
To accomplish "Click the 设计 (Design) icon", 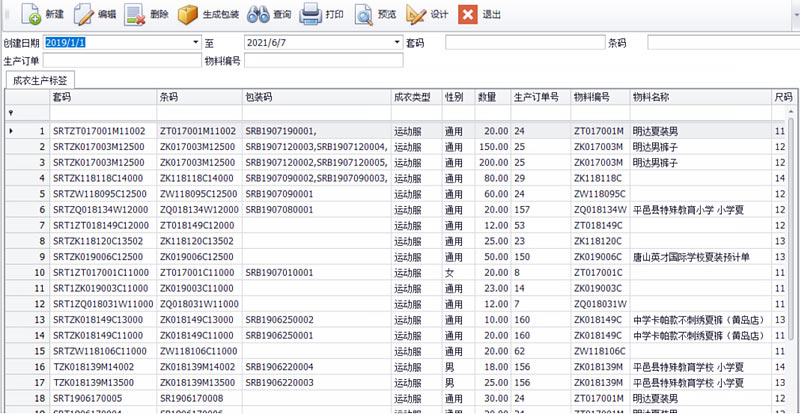I will click(416, 15).
